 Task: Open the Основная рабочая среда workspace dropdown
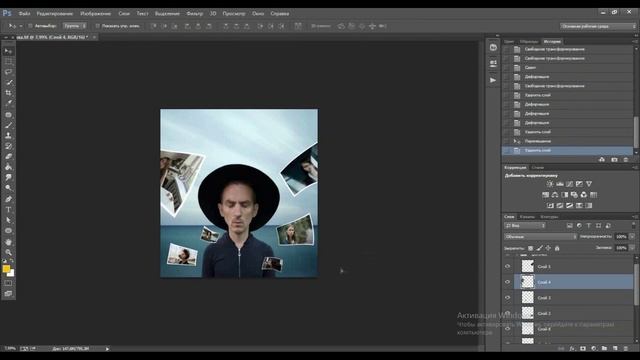tap(598, 26)
